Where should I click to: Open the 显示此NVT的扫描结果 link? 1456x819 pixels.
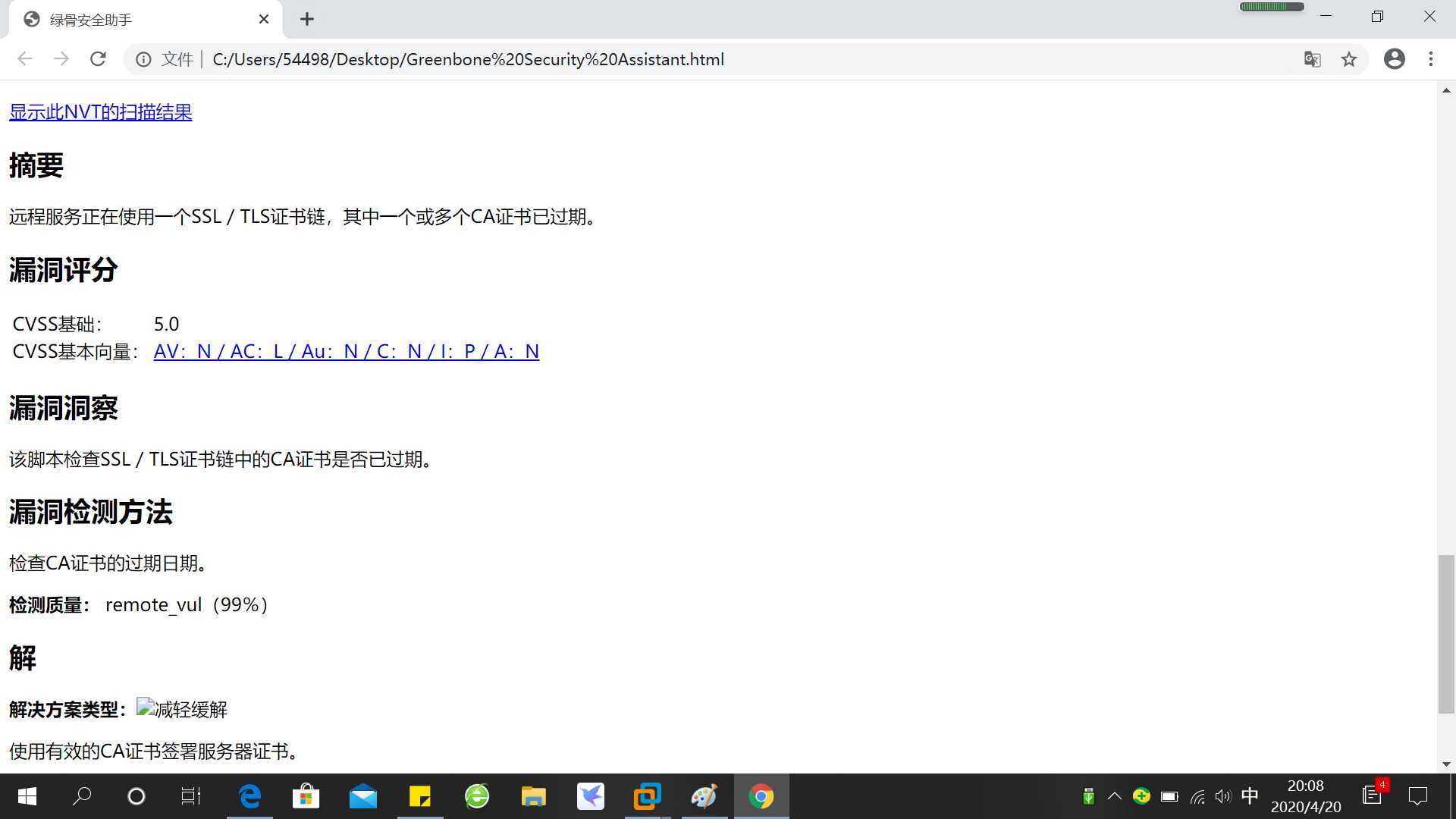[x=100, y=112]
